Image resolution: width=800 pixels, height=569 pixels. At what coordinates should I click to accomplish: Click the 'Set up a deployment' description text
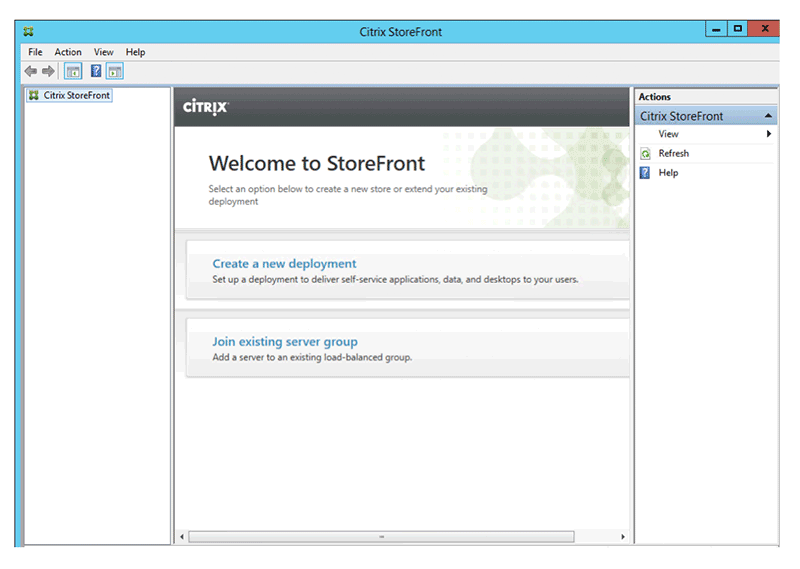coord(395,280)
